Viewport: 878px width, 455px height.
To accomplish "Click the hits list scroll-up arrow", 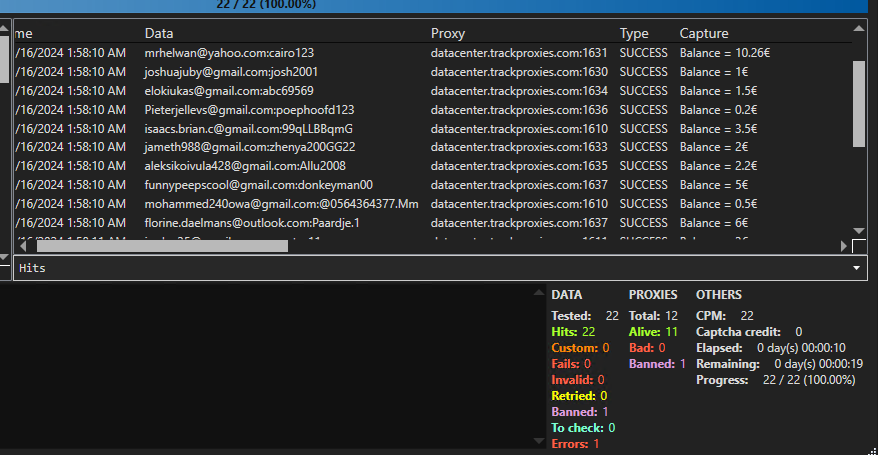I will click(859, 29).
